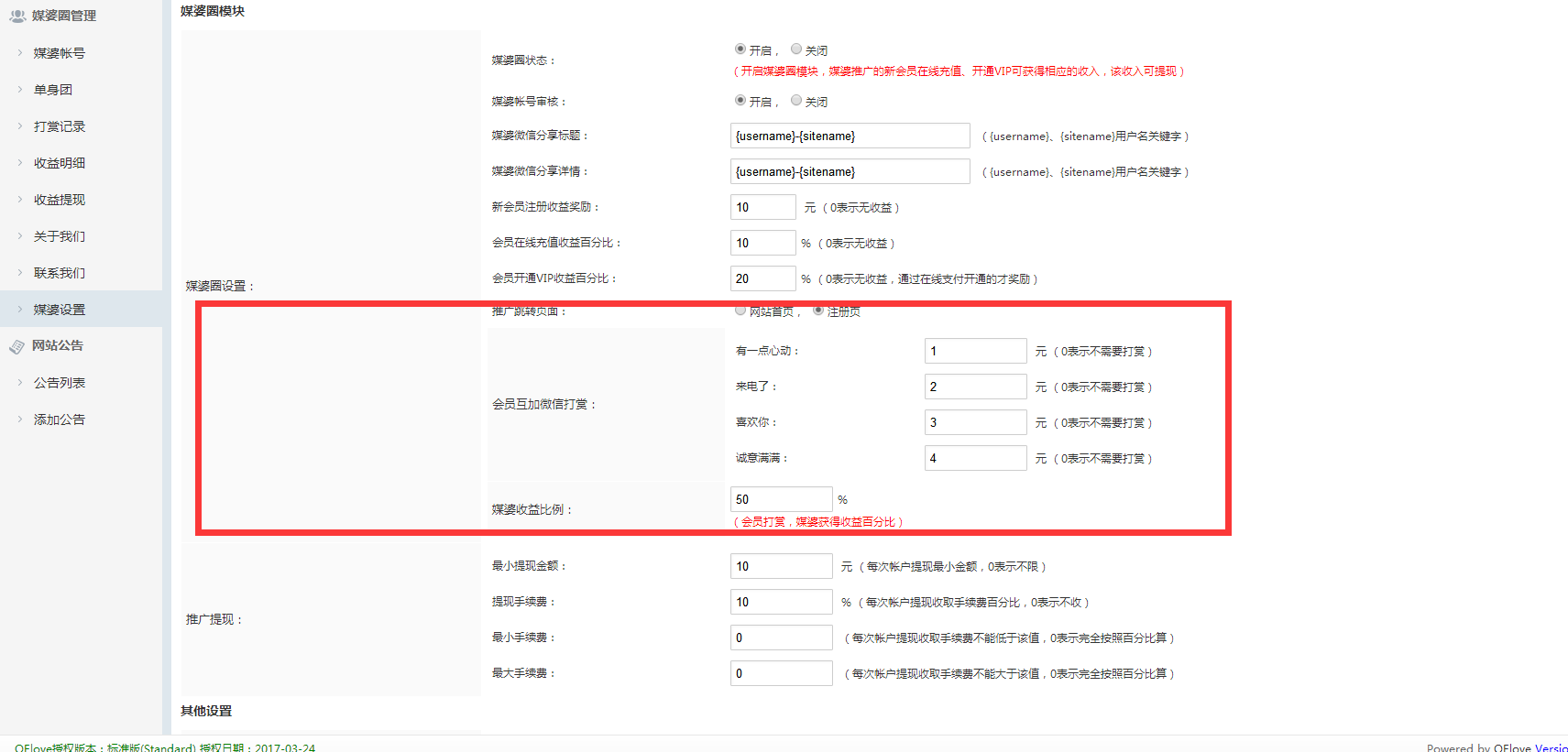The width and height of the screenshot is (1568, 752).
Task: Expand chevron beside 公告列表
Action: pyautogui.click(x=20, y=383)
